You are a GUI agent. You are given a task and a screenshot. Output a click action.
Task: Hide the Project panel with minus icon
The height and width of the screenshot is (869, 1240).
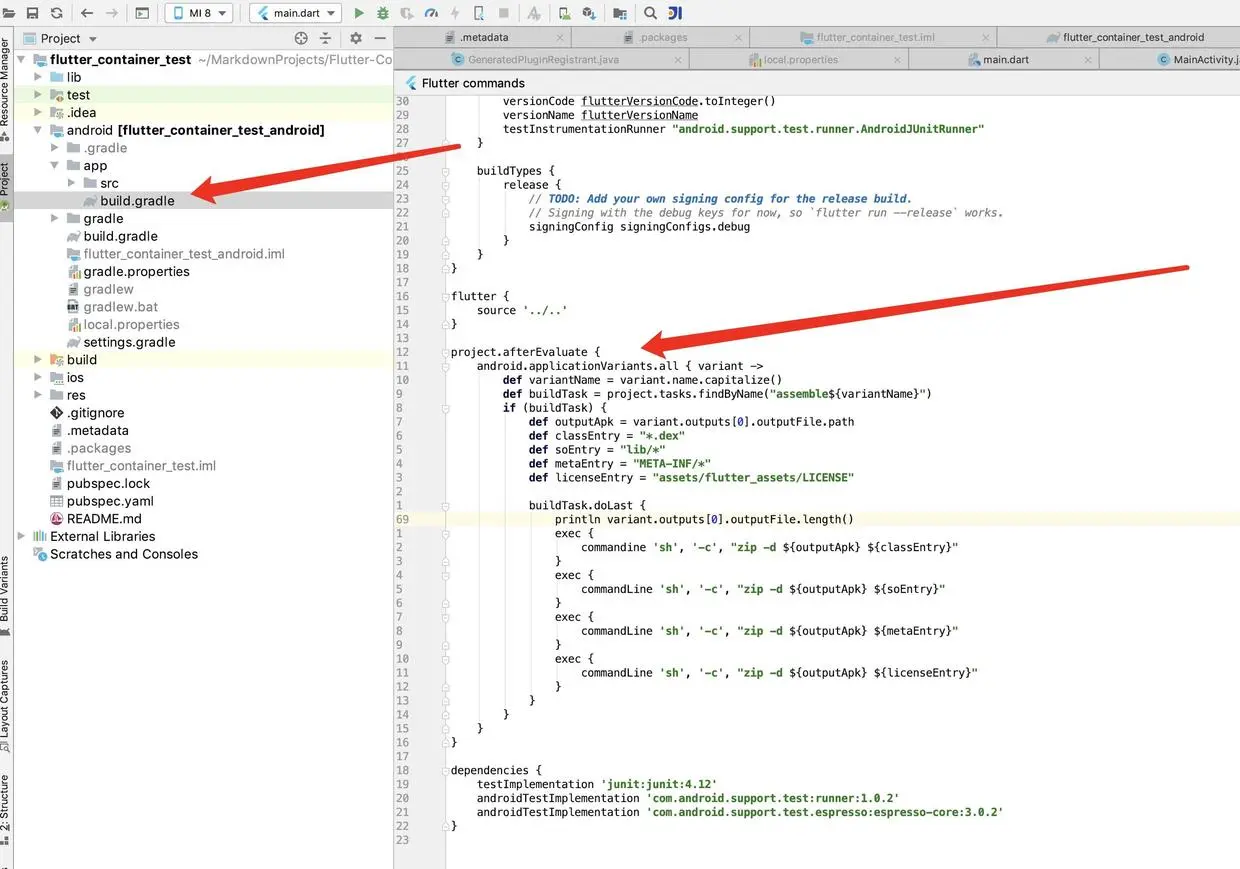[x=381, y=38]
